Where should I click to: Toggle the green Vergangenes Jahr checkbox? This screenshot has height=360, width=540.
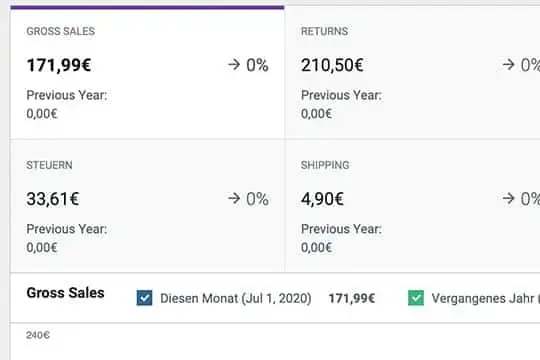416,298
